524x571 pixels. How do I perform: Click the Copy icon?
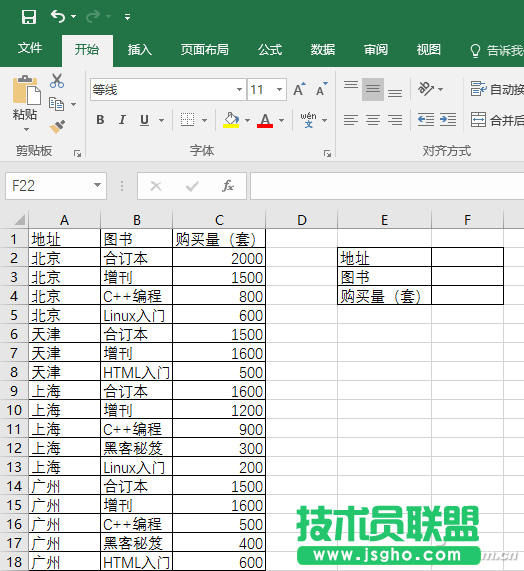56,104
